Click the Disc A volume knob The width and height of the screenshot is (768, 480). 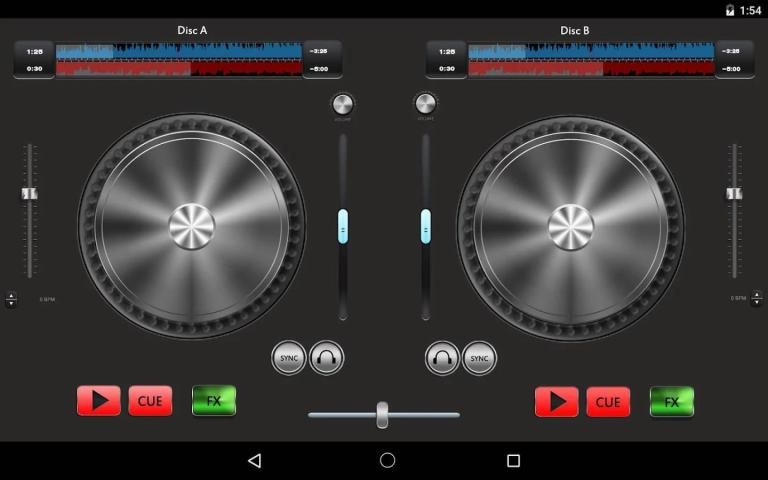coord(342,104)
